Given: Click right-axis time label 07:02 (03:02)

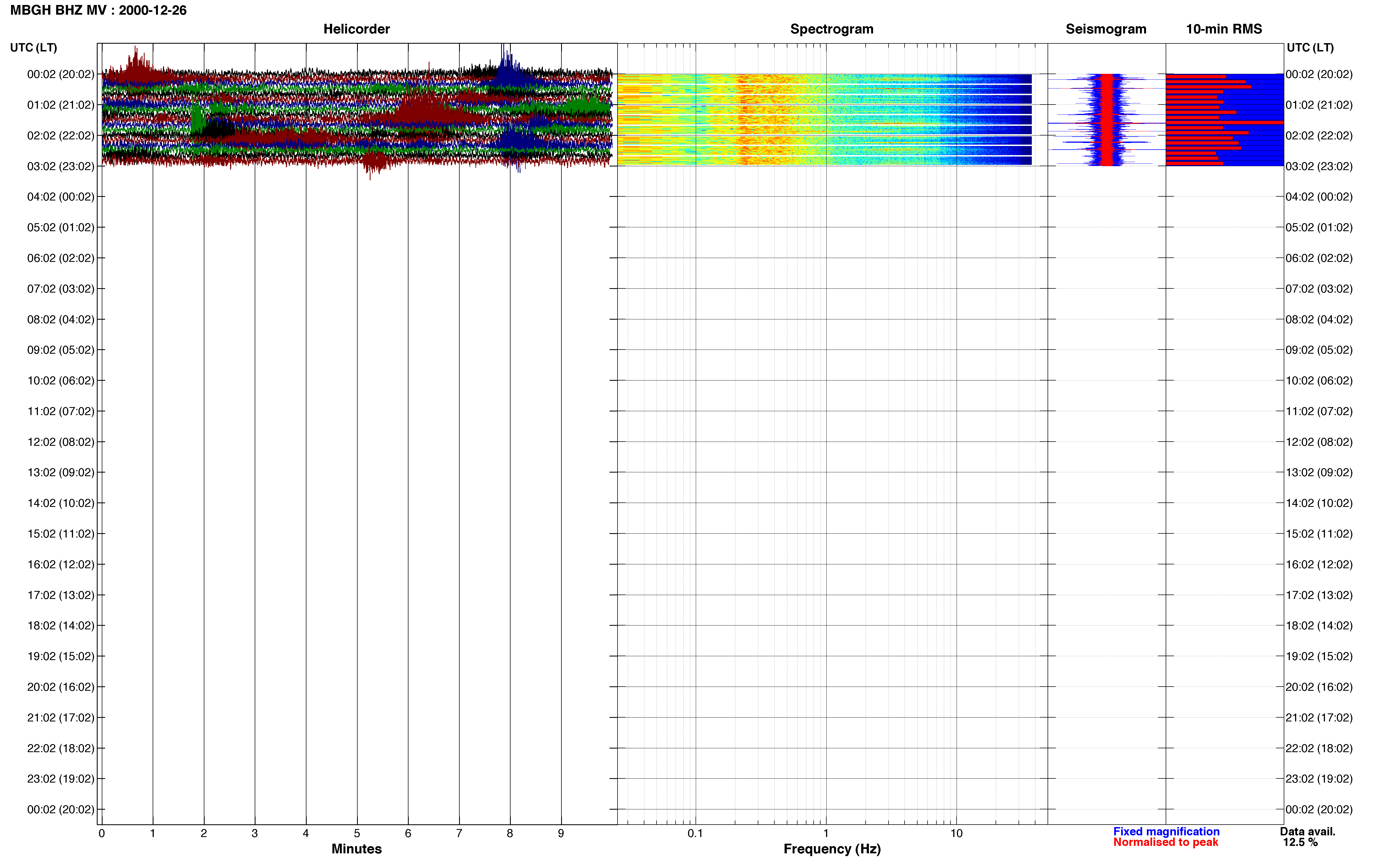Looking at the screenshot, I should (1319, 288).
